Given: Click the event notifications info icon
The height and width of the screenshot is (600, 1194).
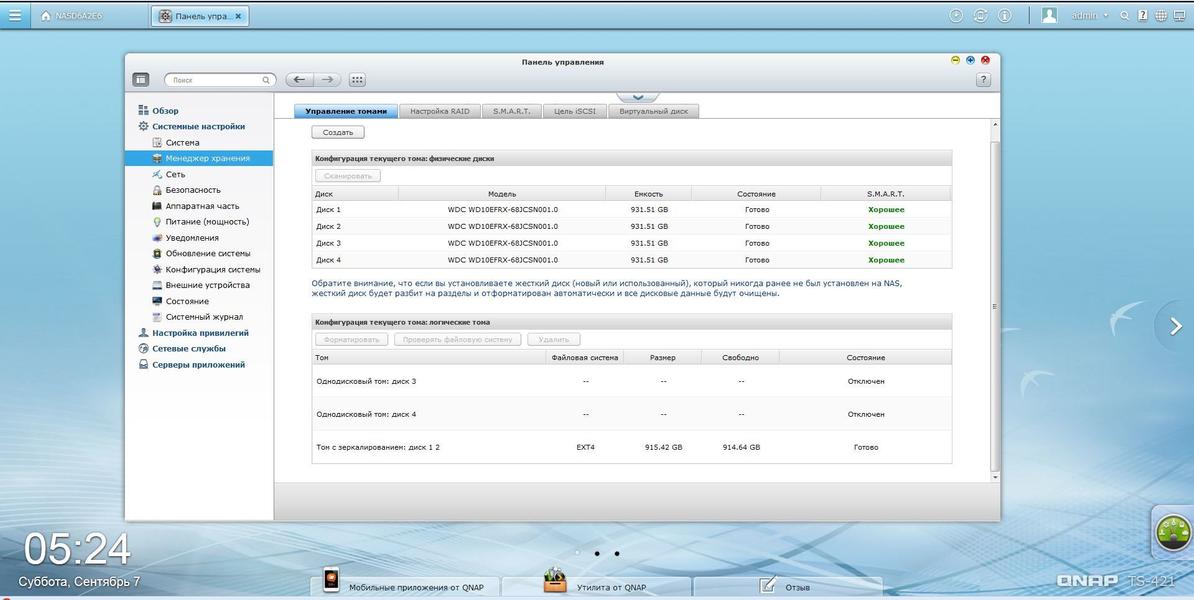Looking at the screenshot, I should (x=1005, y=15).
